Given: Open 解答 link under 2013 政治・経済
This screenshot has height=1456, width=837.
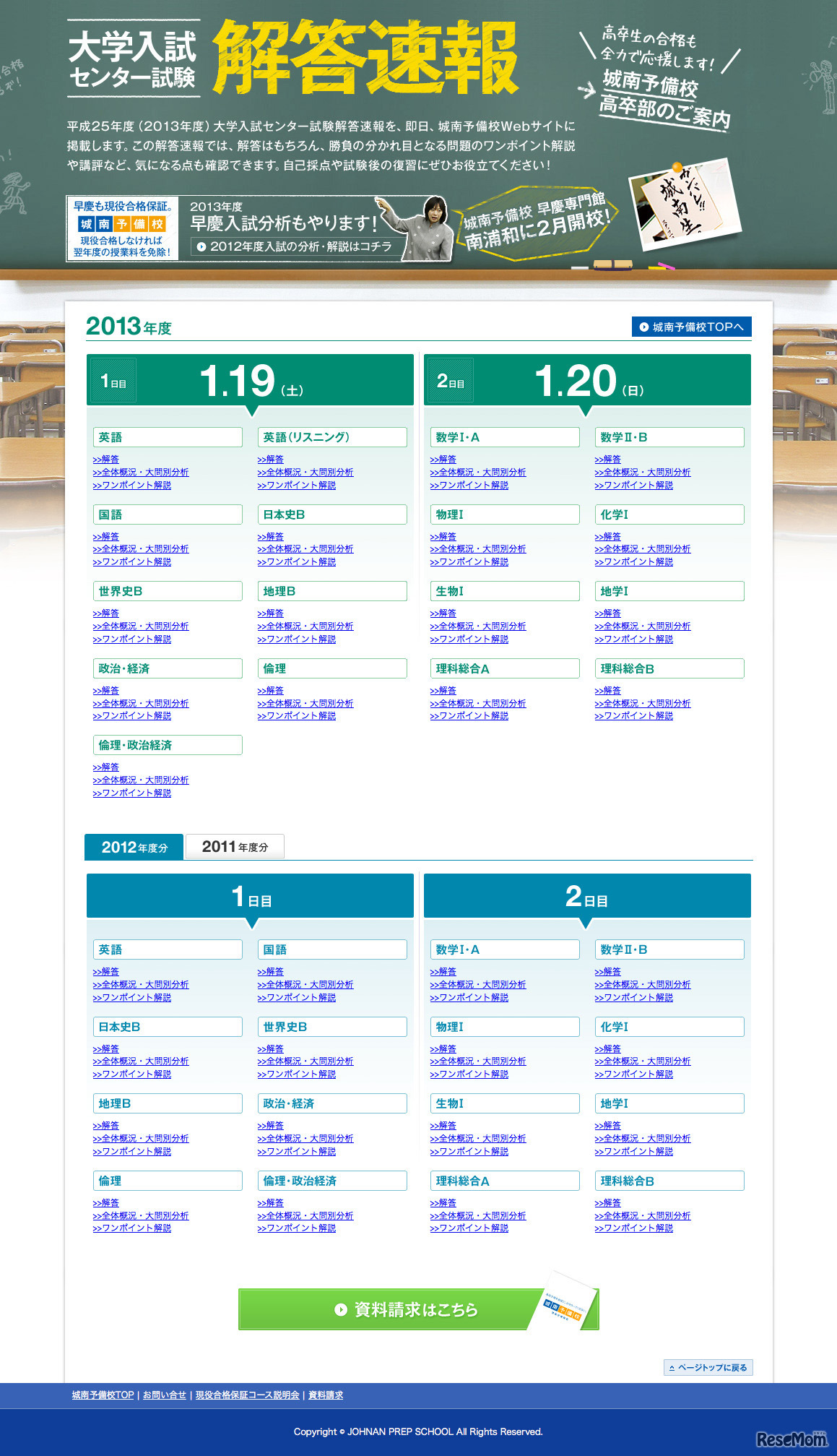Looking at the screenshot, I should pyautogui.click(x=105, y=690).
